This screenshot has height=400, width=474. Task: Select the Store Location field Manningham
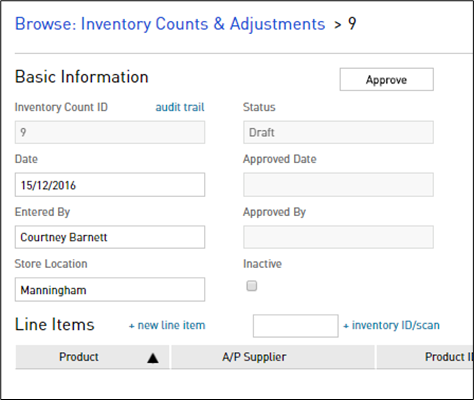click(x=110, y=289)
